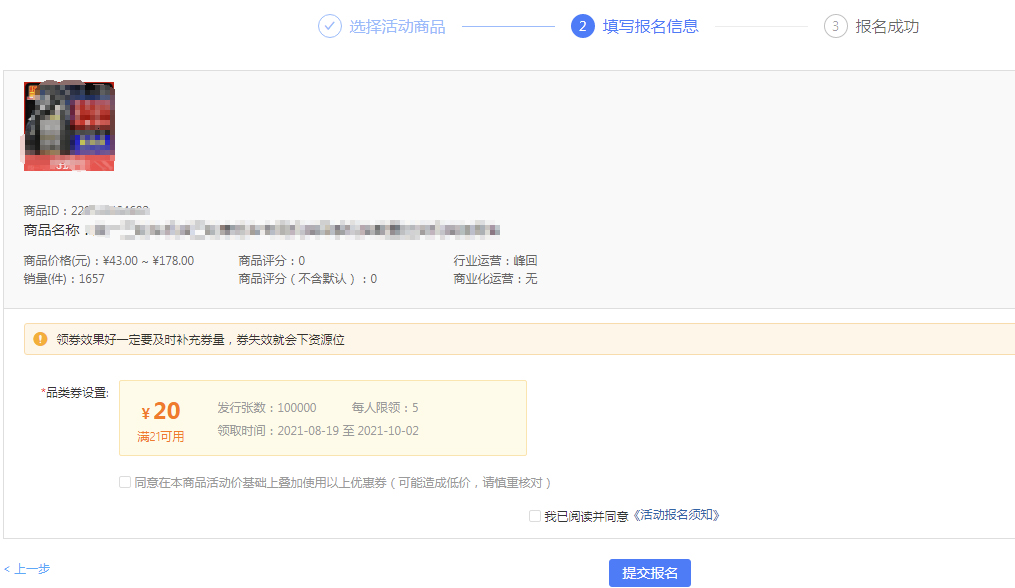This screenshot has height=588, width=1015.
Task: Click the step 3 numbered circle
Action: point(836,26)
